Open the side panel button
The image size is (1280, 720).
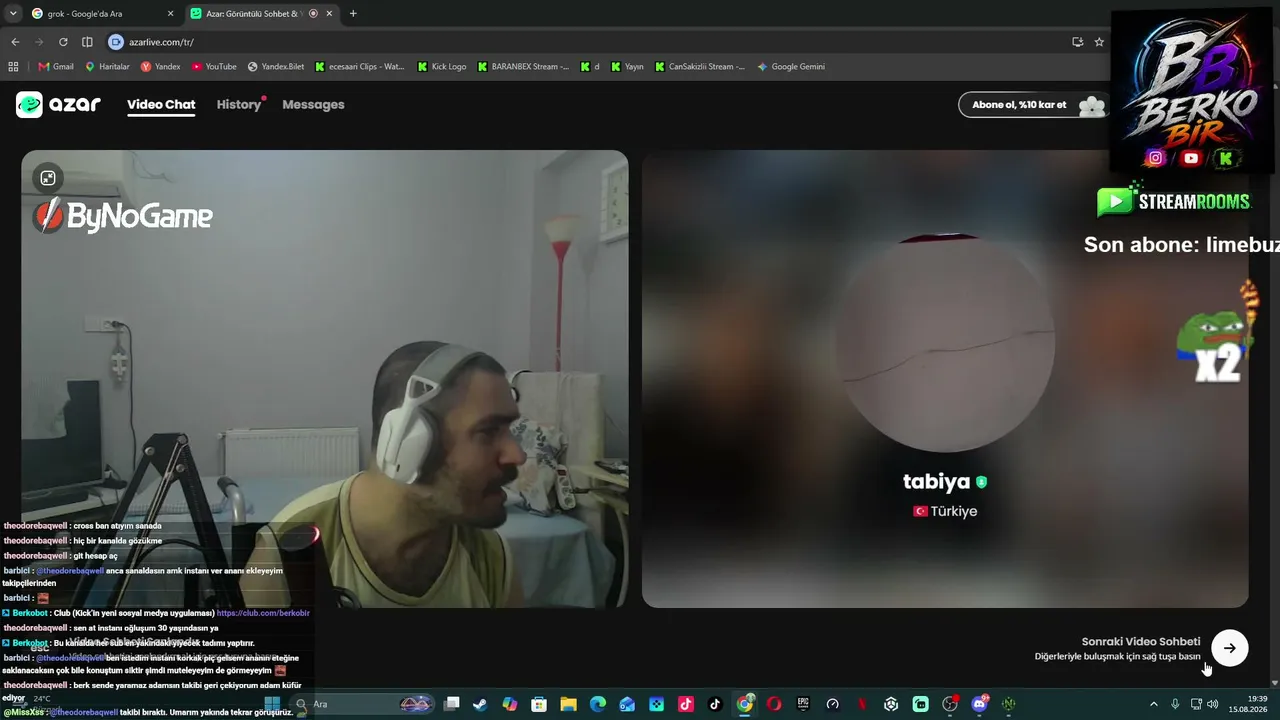pos(87,42)
